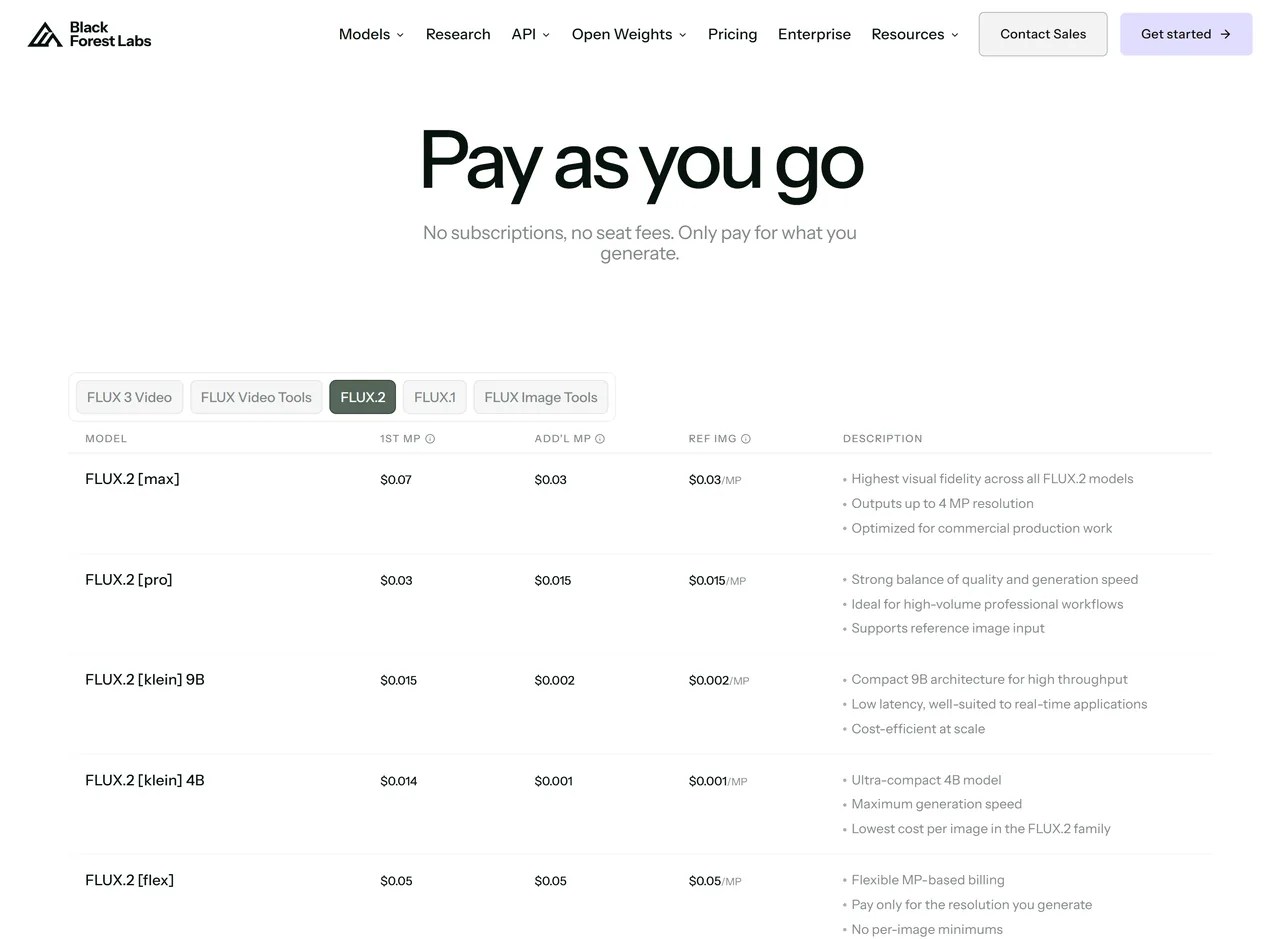Viewport: 1280px width, 939px height.
Task: Click the FLUX.2 [max] model name
Action: (x=132, y=479)
